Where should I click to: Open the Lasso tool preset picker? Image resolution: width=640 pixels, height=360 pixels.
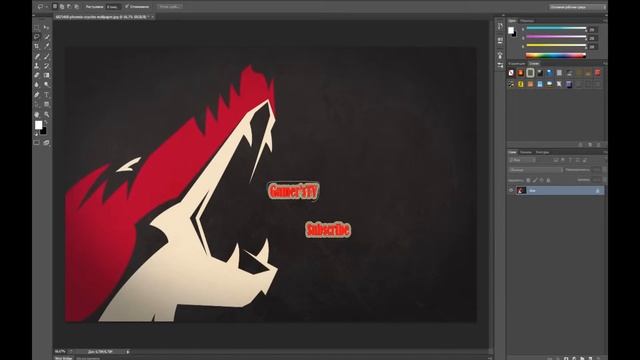pos(42,7)
